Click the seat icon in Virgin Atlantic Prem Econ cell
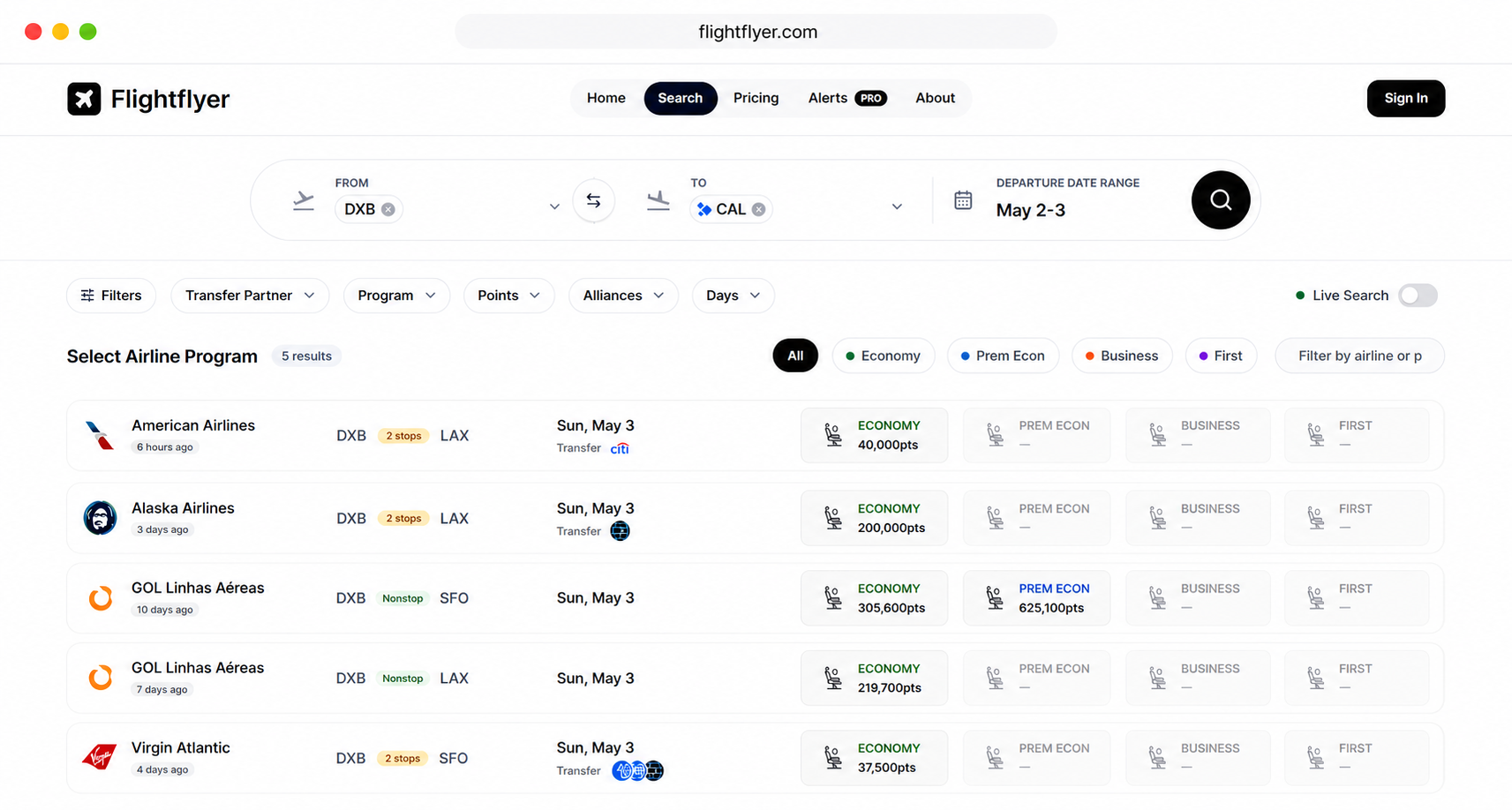This screenshot has width=1512, height=810. [x=995, y=758]
